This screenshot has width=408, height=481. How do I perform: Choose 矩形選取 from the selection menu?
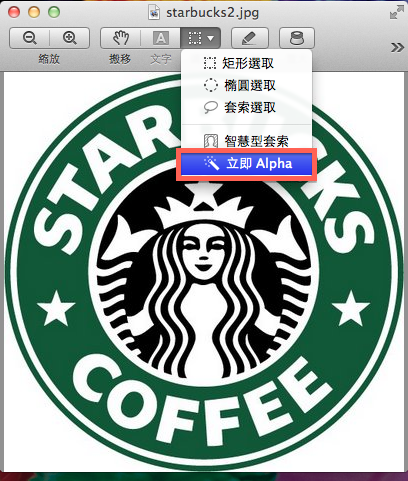[x=246, y=63]
